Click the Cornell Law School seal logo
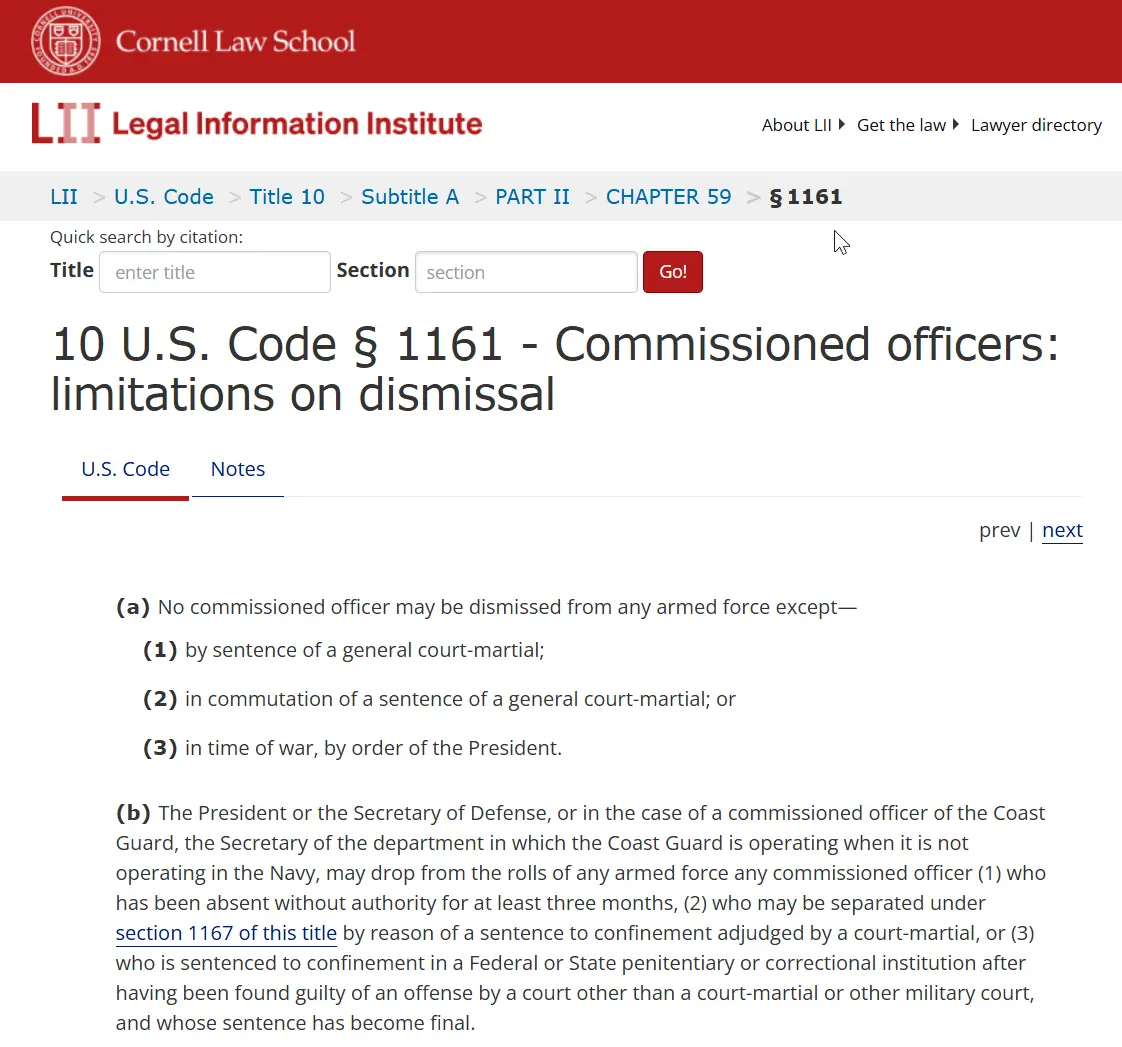This screenshot has height=1047, width=1122. pos(66,41)
